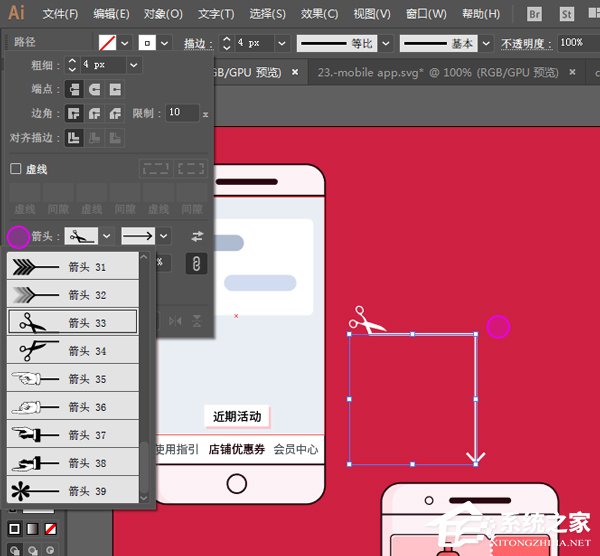600x556 pixels.
Task: Choose the round cap endpoint icon
Action: click(x=94, y=89)
